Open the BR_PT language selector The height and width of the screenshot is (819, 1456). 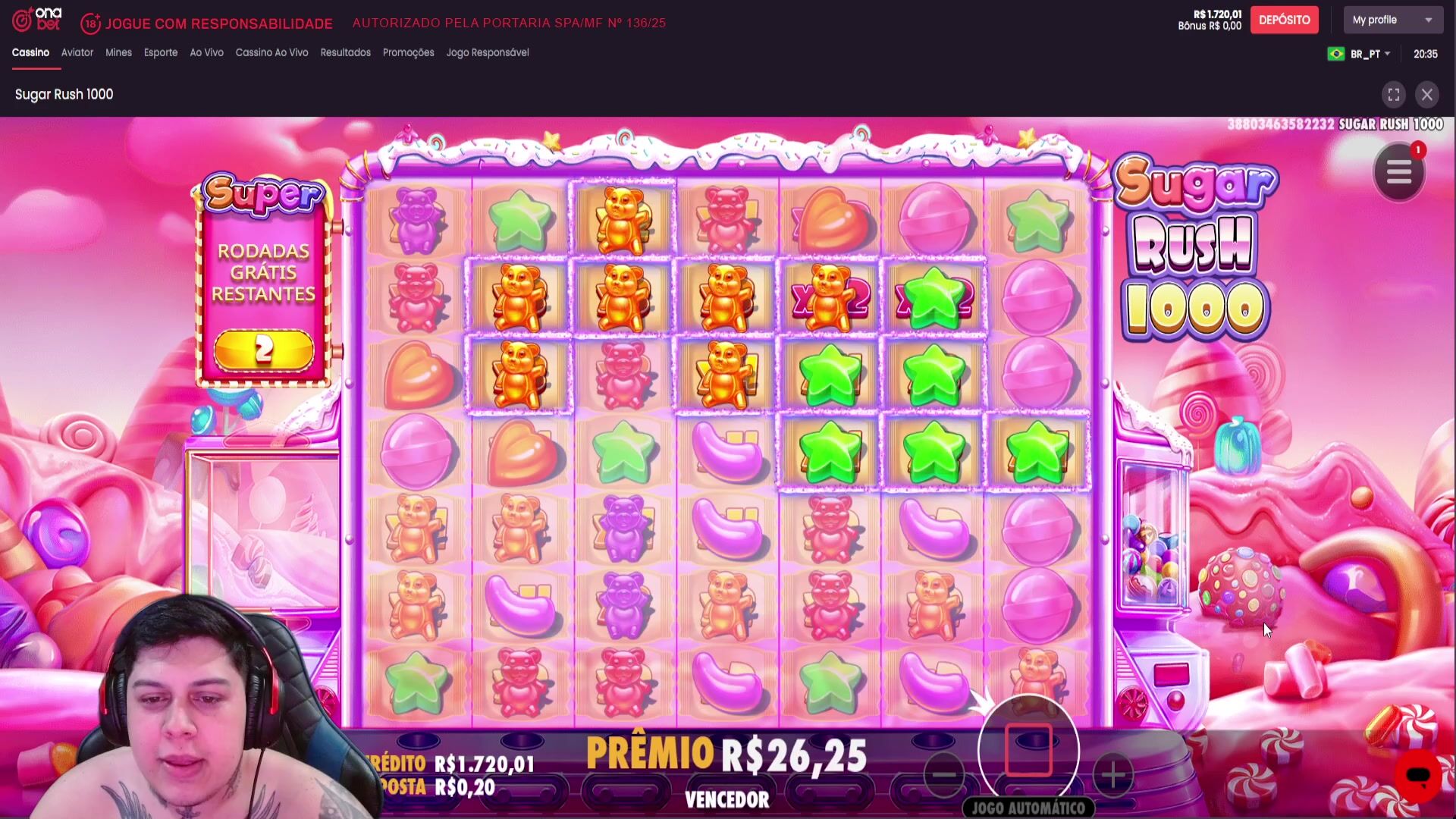tap(1370, 54)
